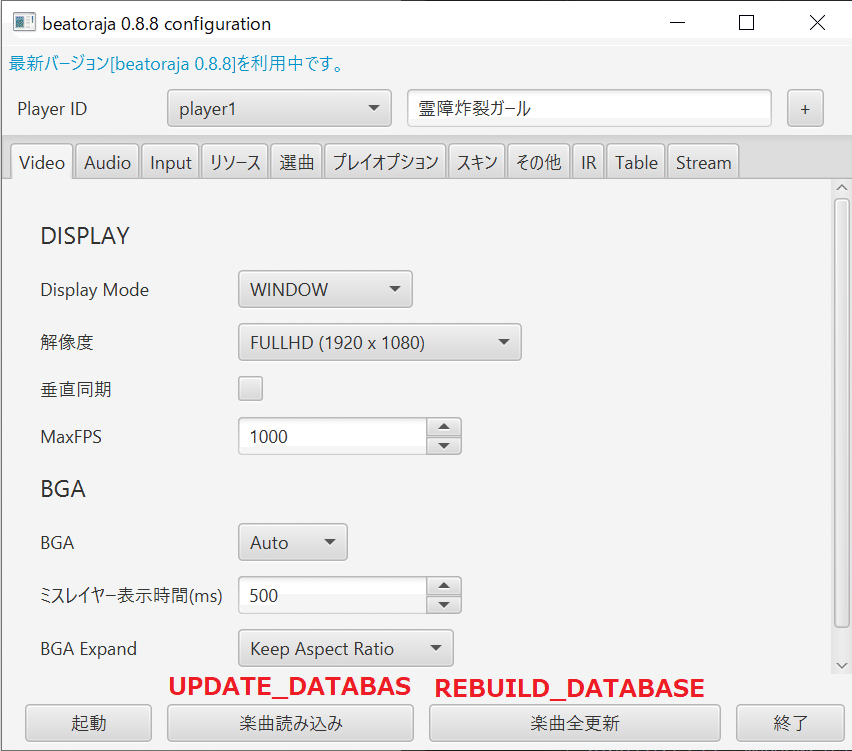The height and width of the screenshot is (751, 852).
Task: Open the Stream tab
Action: 703,161
